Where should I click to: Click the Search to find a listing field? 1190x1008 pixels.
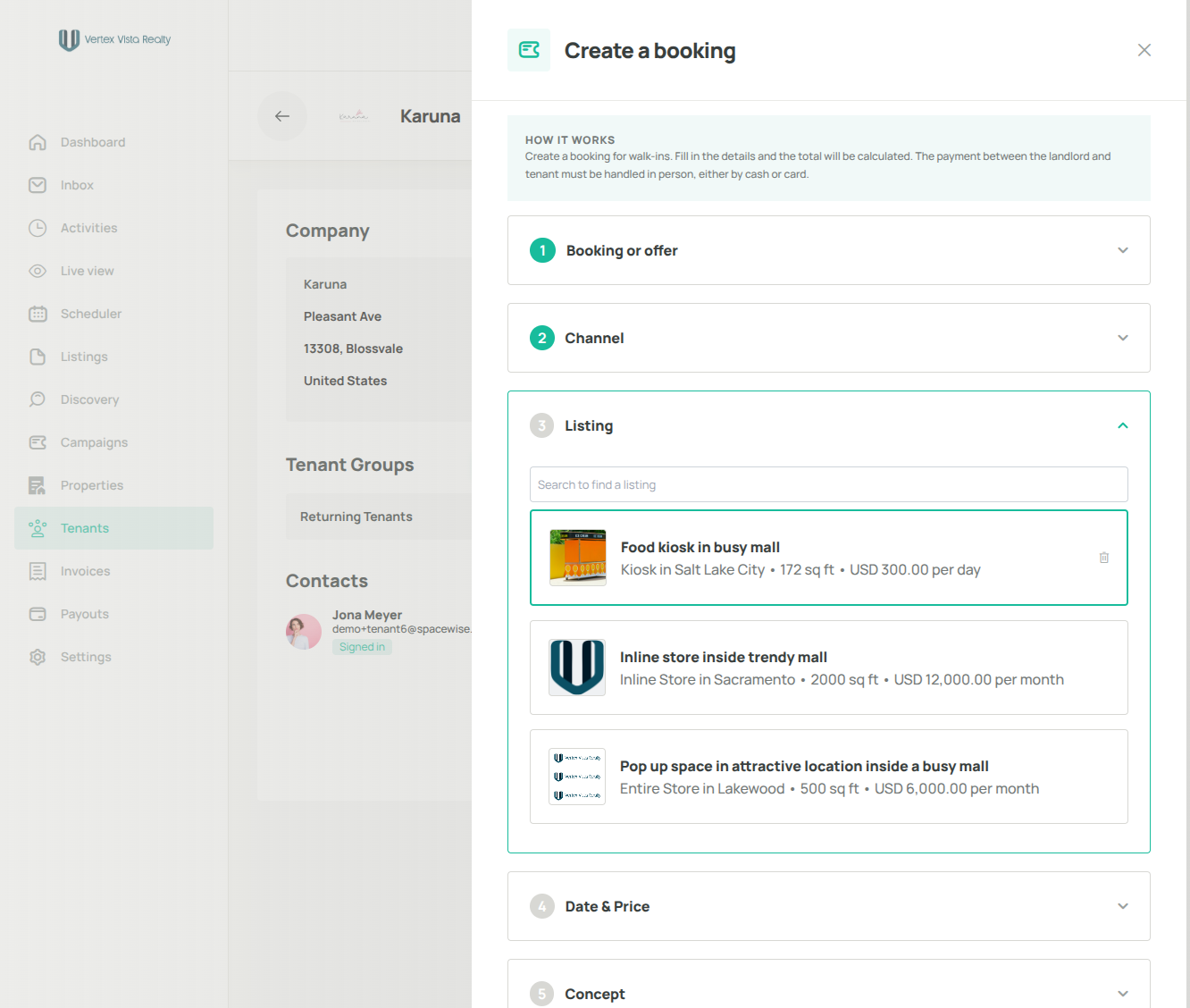pos(828,484)
